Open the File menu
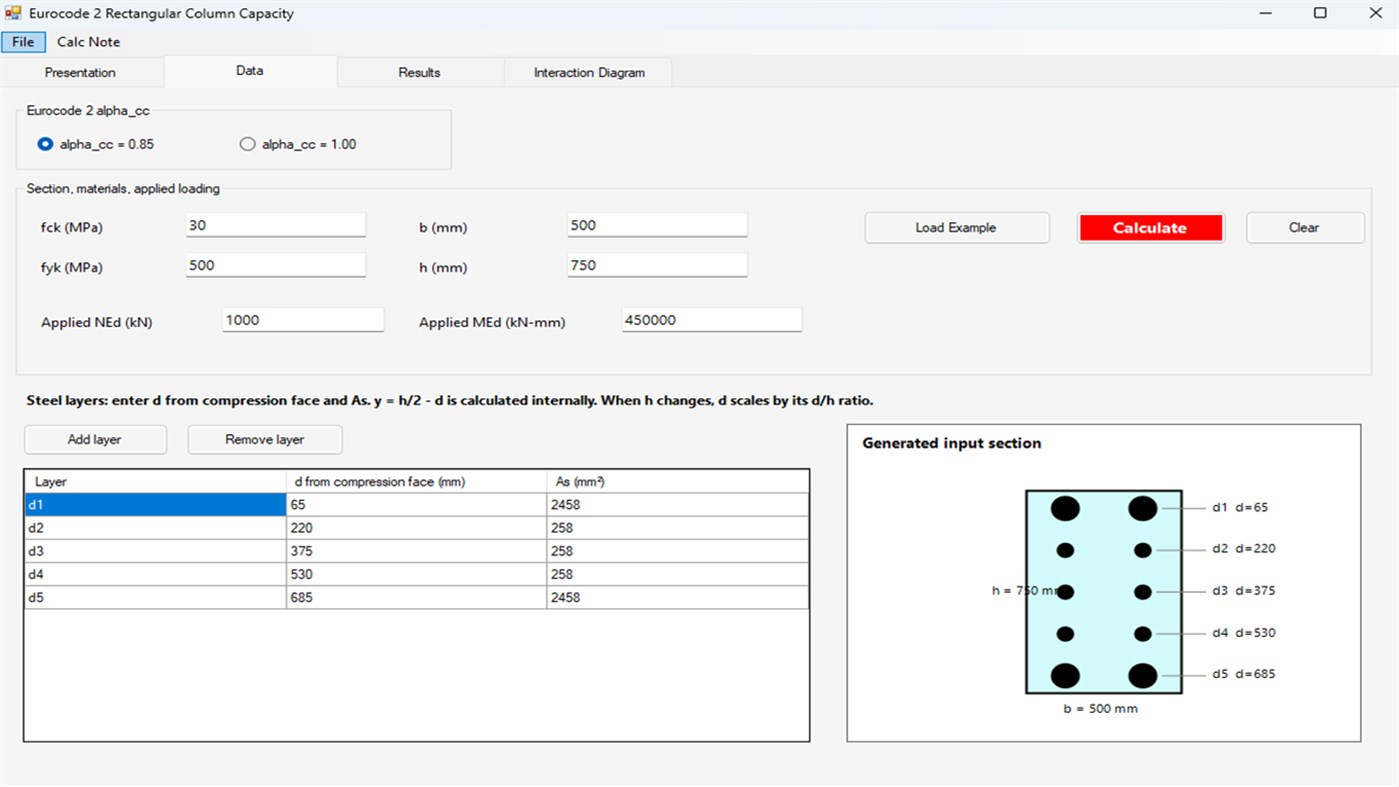1399x787 pixels. [23, 42]
